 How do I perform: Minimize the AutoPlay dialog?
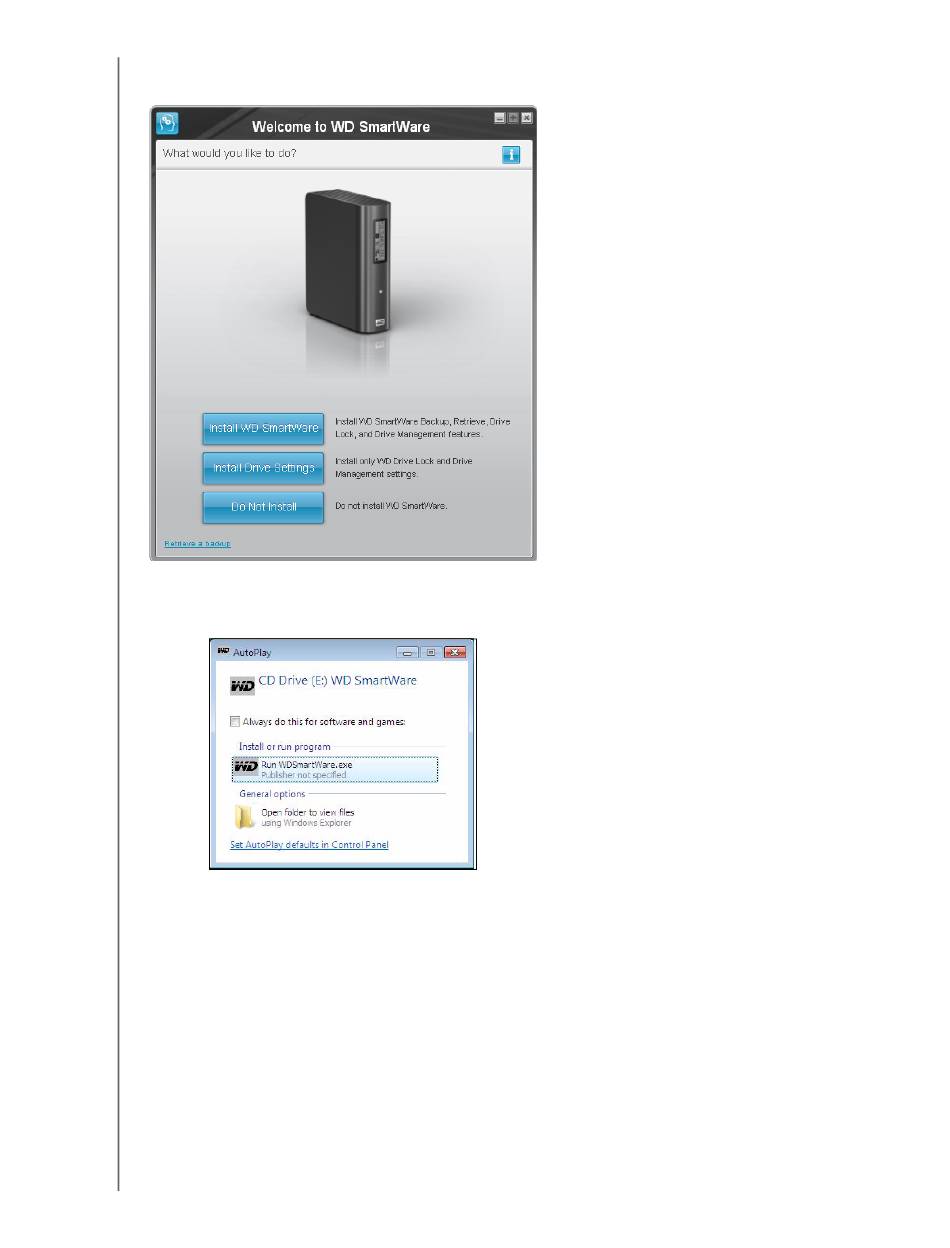(407, 652)
